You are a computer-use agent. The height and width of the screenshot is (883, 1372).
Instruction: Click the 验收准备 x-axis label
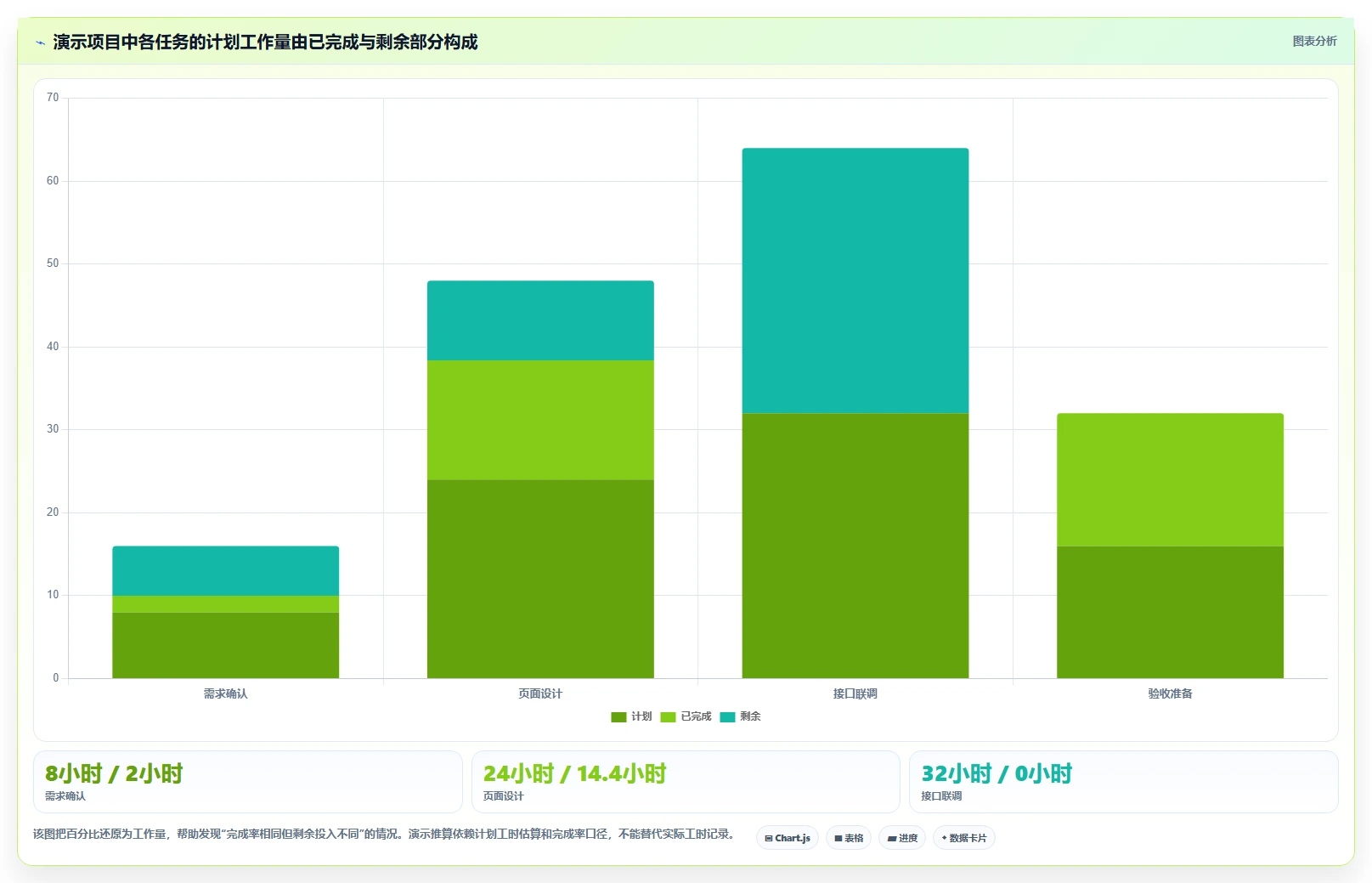coord(1171,693)
